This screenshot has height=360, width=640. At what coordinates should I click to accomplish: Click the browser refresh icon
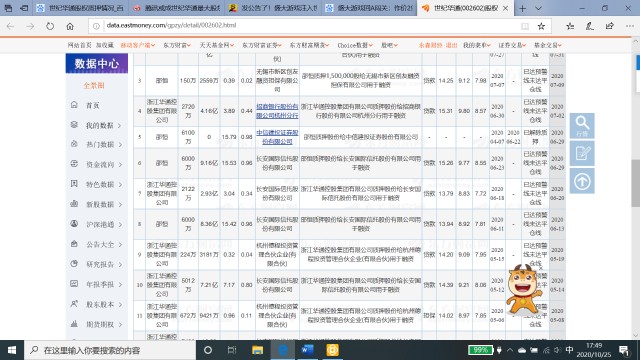pos(50,26)
